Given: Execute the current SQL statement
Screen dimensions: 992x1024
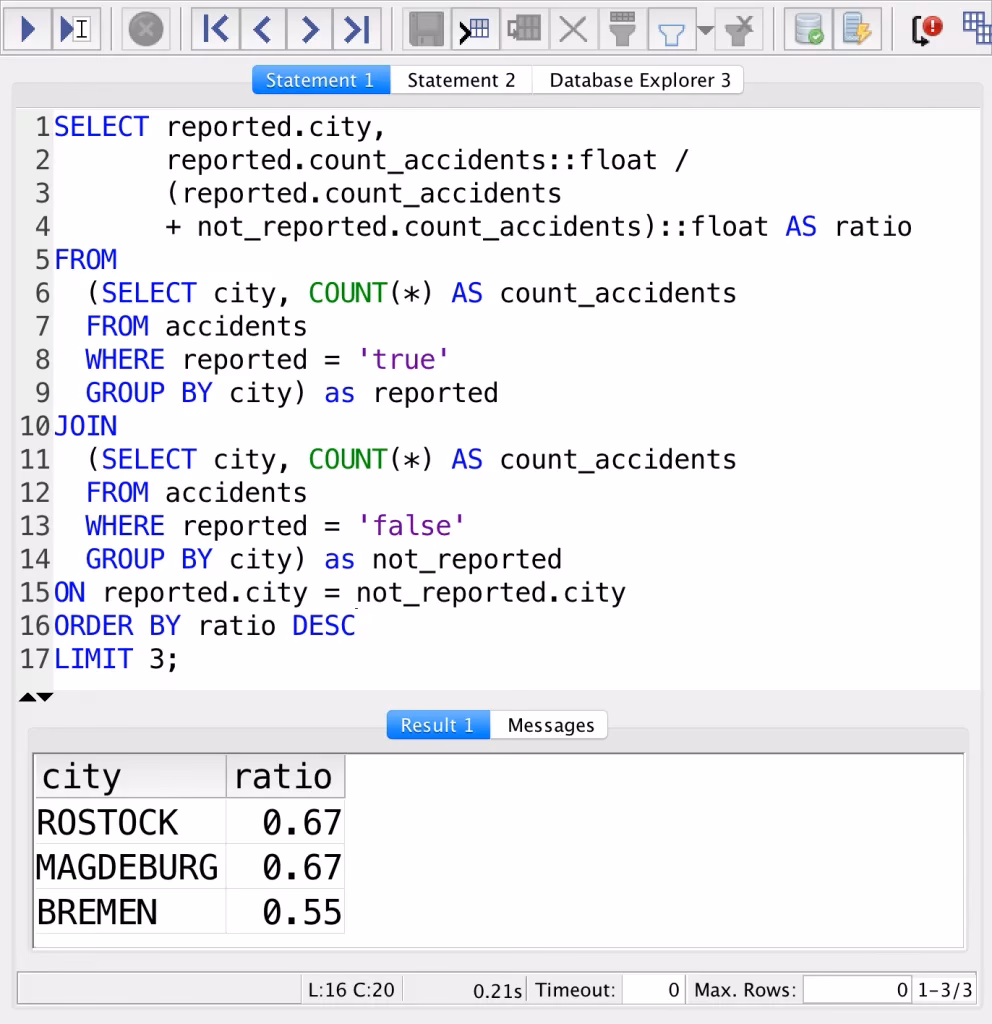Looking at the screenshot, I should pyautogui.click(x=28, y=29).
